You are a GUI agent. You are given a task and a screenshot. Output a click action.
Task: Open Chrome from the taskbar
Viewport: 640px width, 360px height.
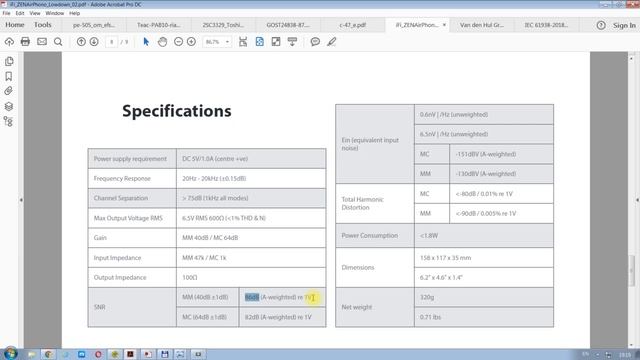pos(48,354)
